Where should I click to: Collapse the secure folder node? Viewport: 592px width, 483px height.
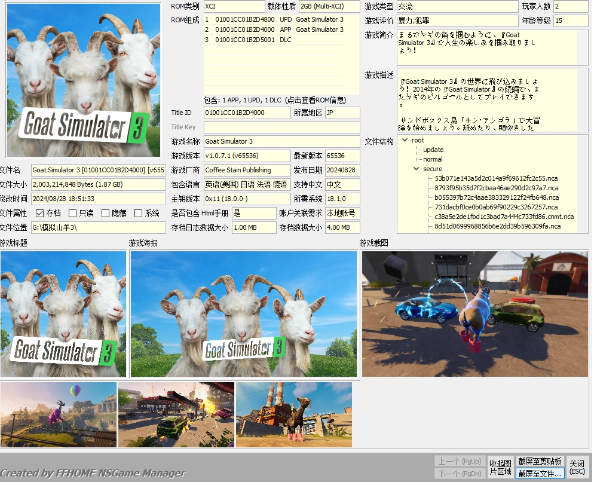[416, 169]
